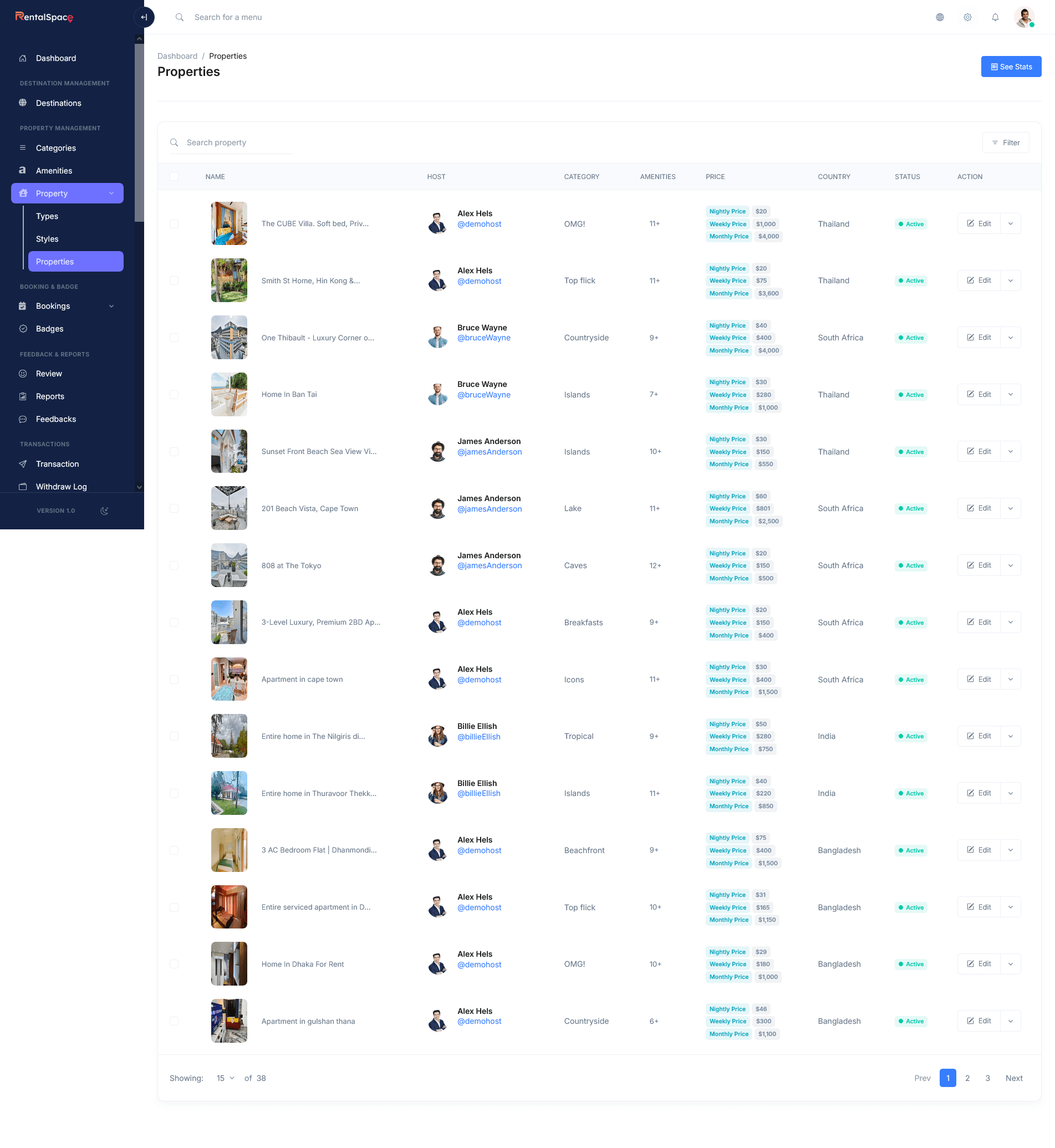Open action dropdown for Home In Ban Tai
1055x1148 pixels.
[1011, 395]
